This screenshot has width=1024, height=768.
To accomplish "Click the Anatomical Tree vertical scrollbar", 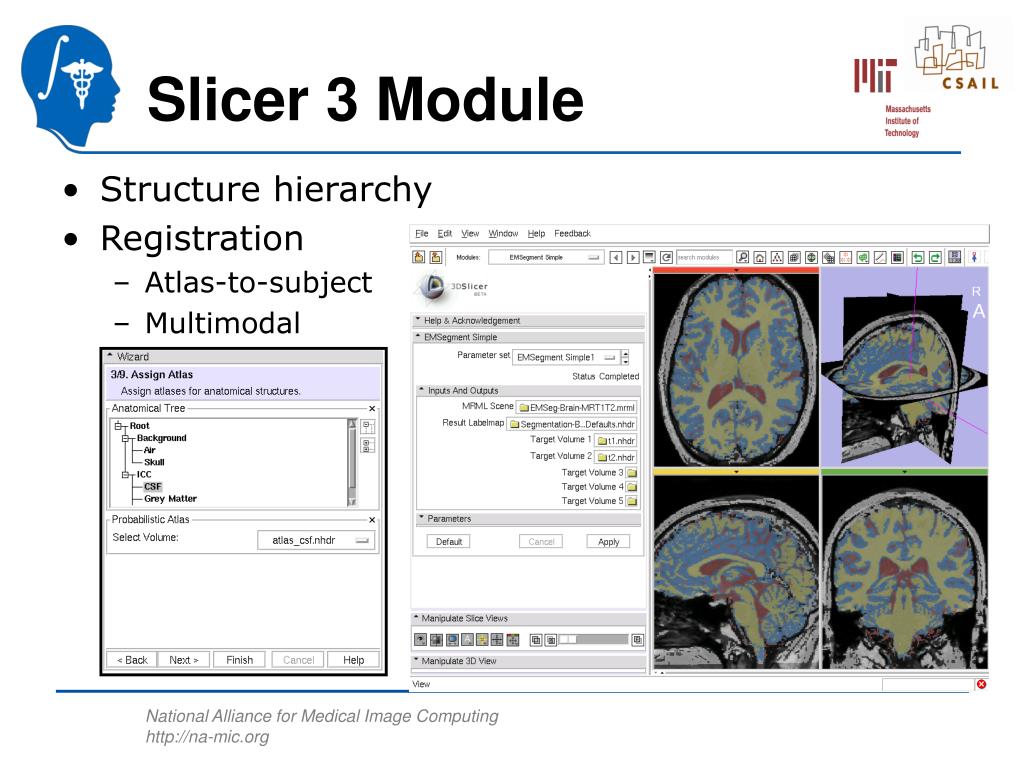I will coord(351,462).
